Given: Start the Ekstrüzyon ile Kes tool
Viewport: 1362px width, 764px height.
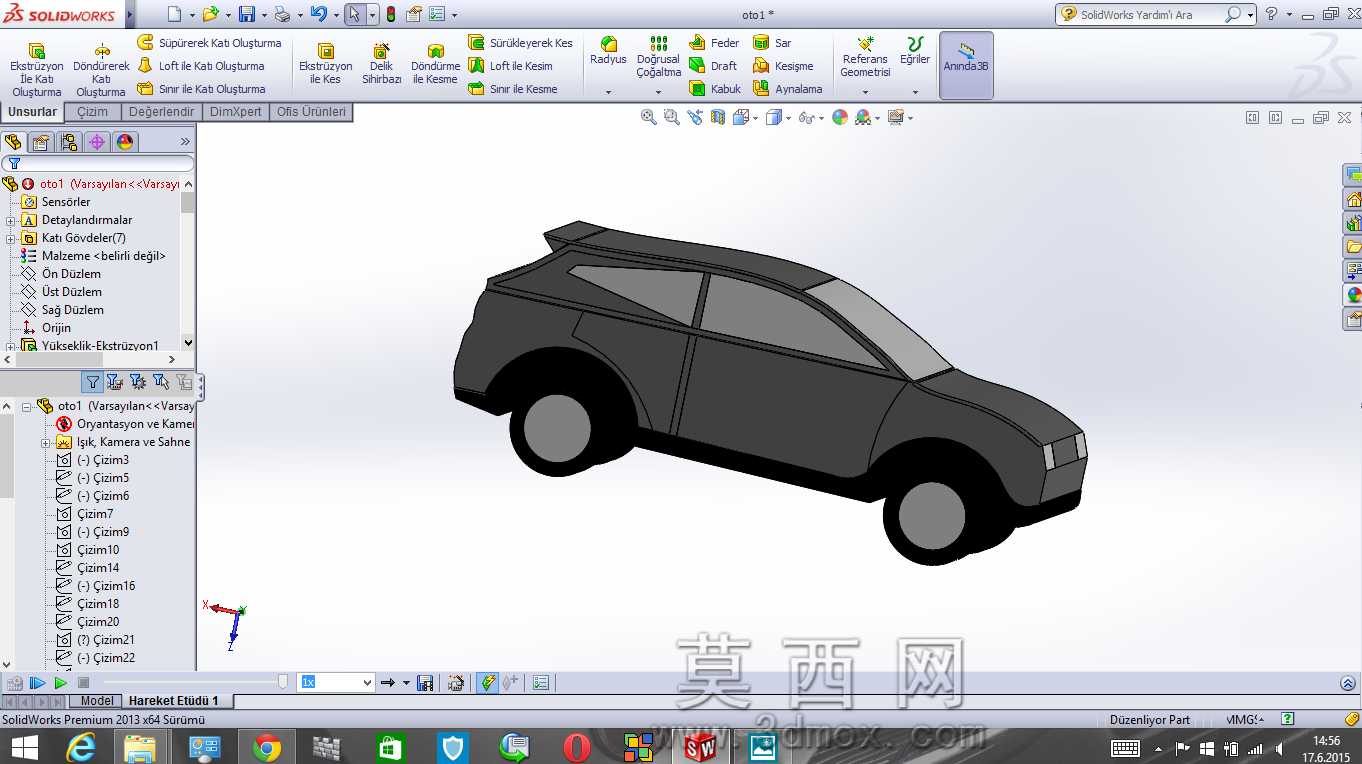Looking at the screenshot, I should 325,63.
